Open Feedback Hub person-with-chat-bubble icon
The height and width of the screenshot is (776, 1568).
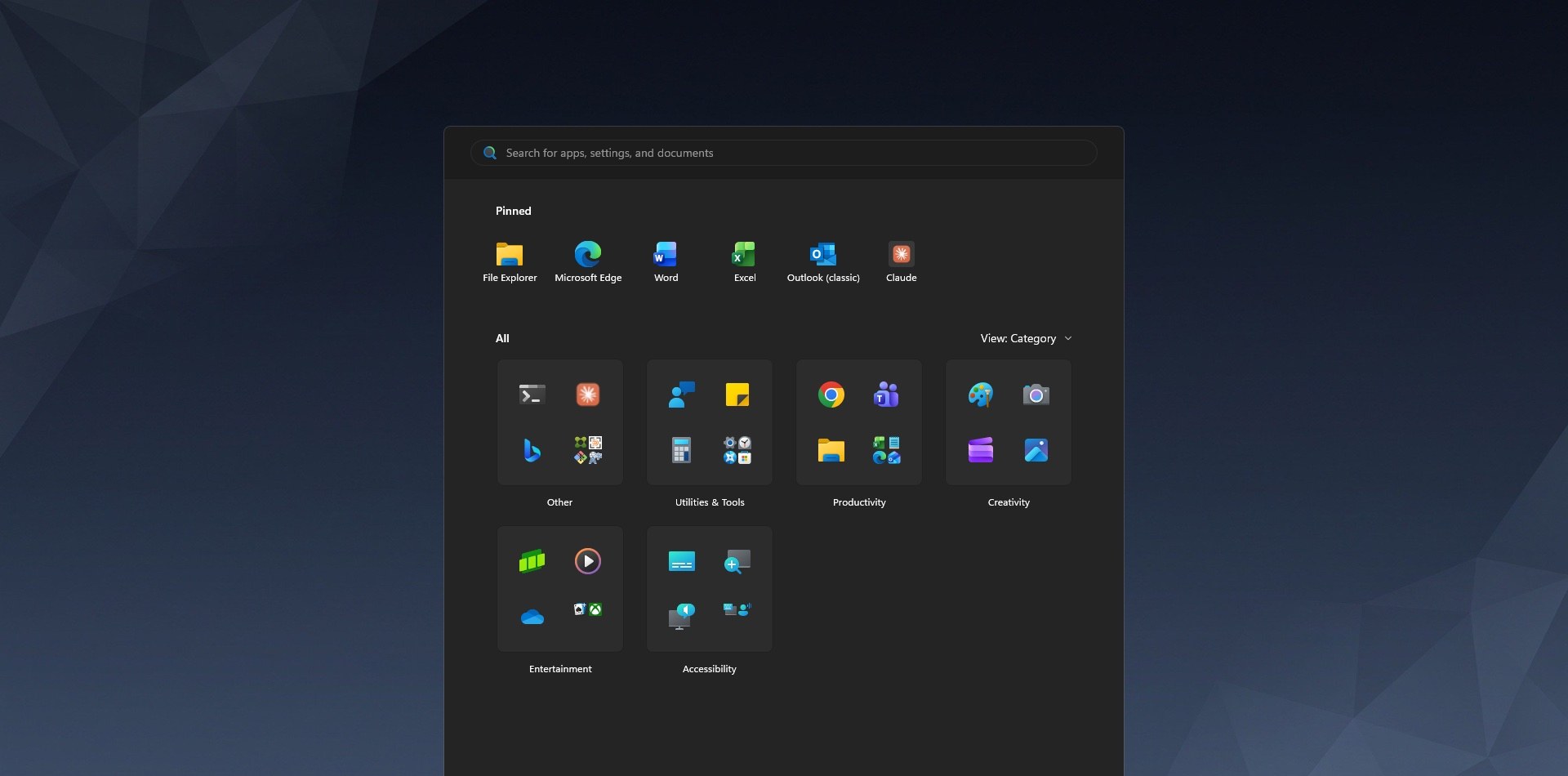(681, 395)
